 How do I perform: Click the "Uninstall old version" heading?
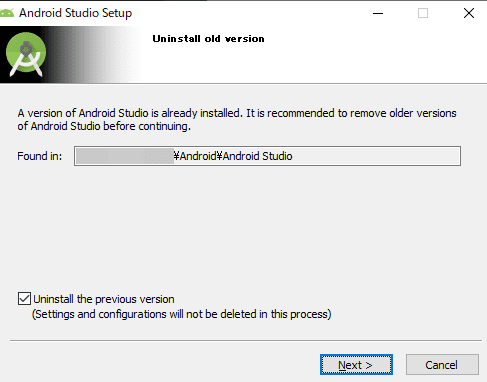[x=208, y=39]
